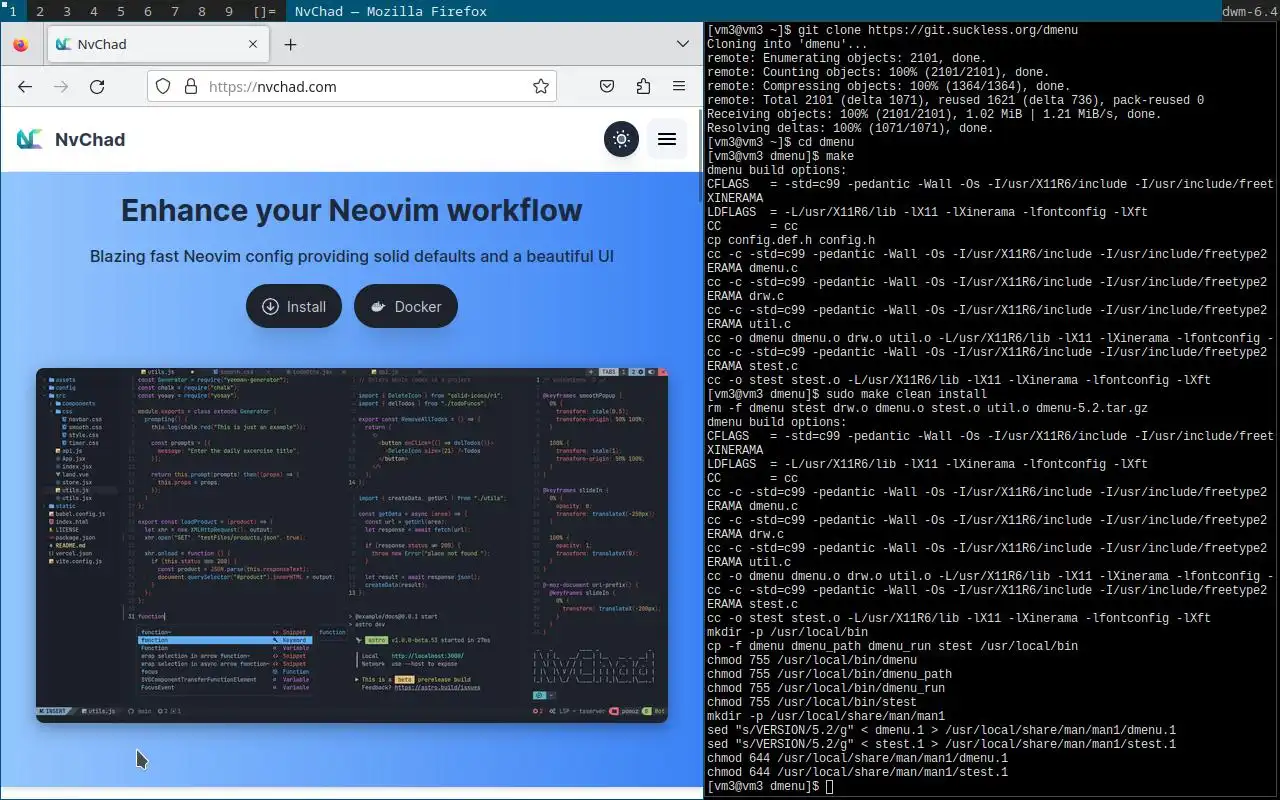This screenshot has width=1280, height=800.
Task: Click the Install button
Action: 294,306
